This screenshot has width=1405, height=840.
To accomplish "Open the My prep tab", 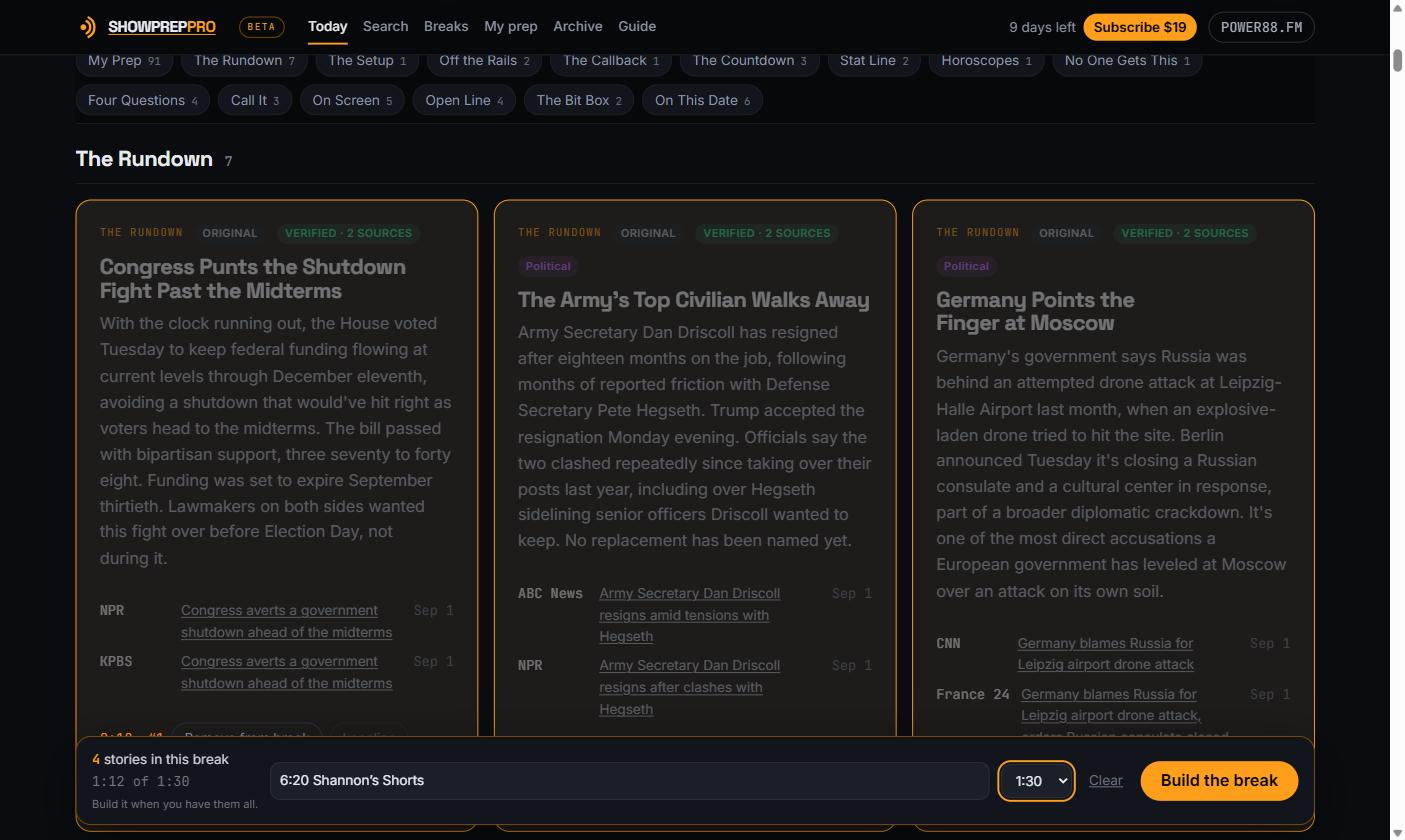I will (510, 26).
